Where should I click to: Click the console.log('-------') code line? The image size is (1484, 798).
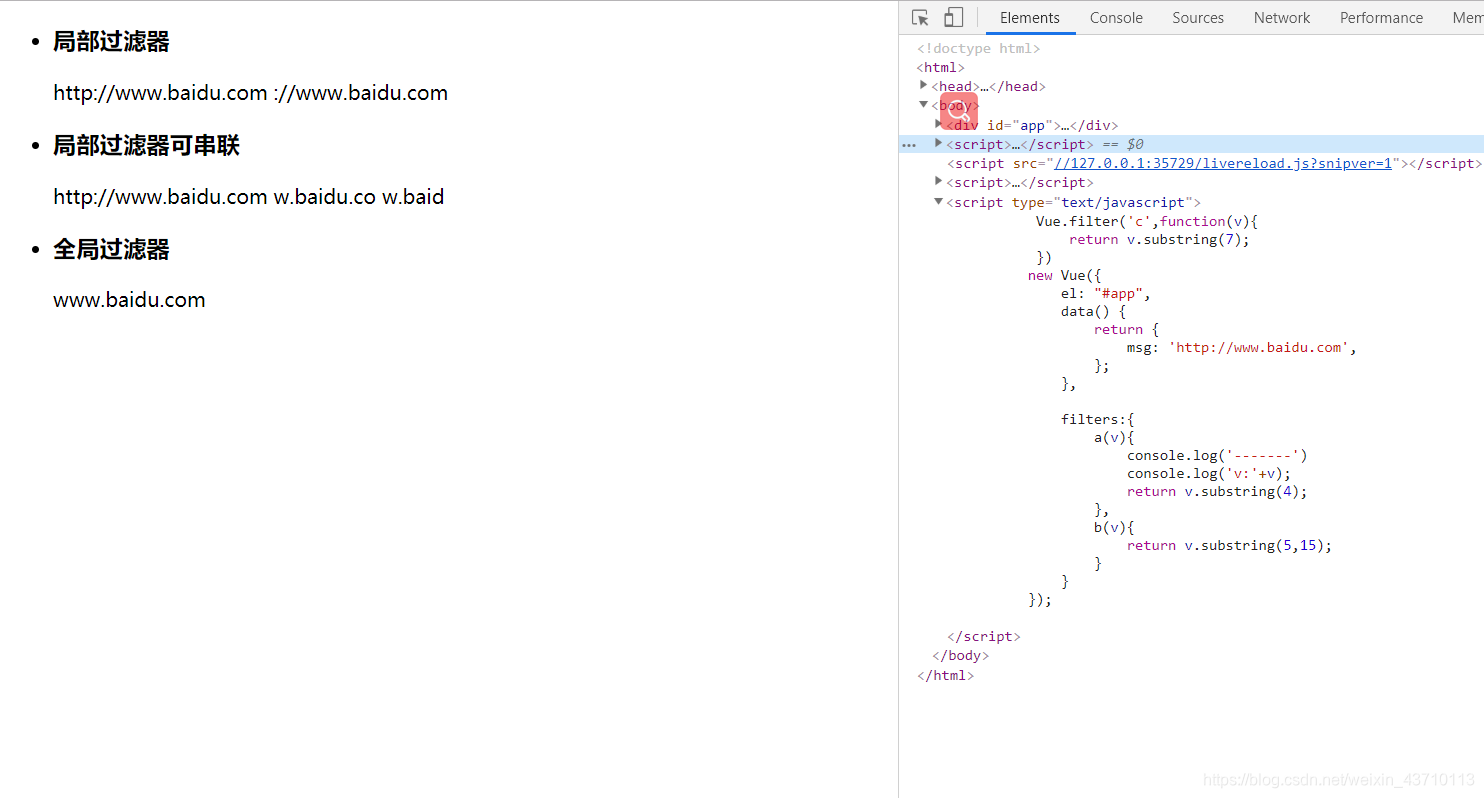point(1217,455)
